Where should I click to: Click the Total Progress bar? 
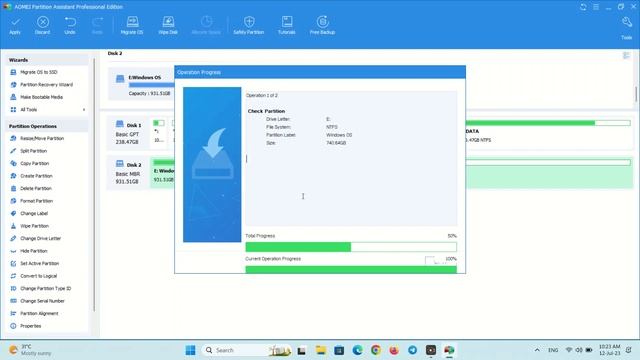pos(351,247)
